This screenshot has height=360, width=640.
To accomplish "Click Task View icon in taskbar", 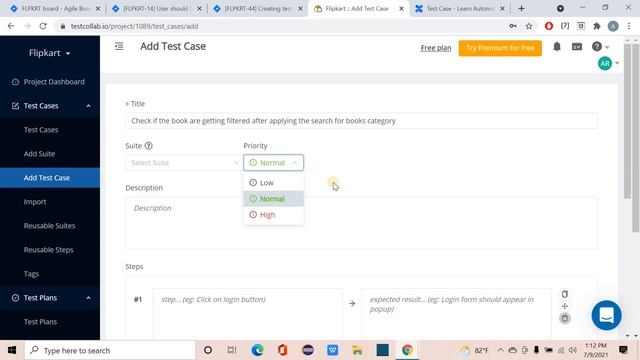I will point(232,350).
